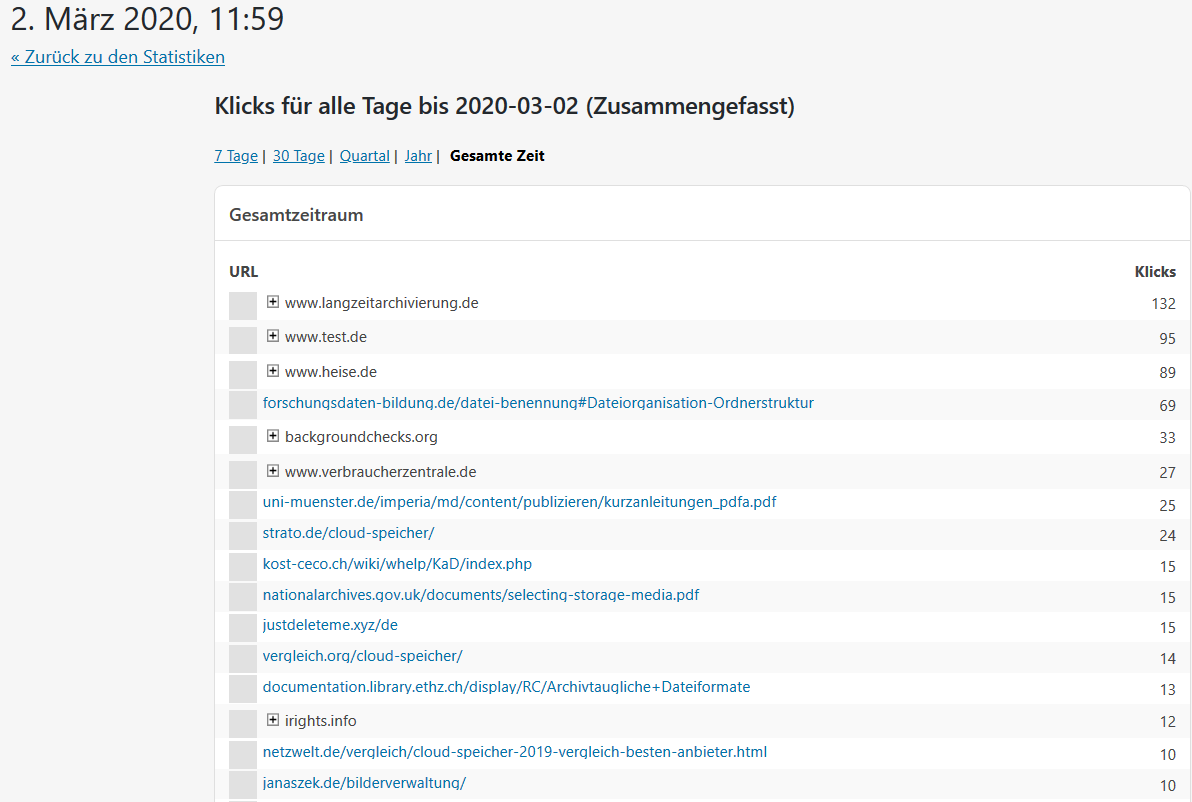Open the vergleich.org/cloud-speicher link
The width and height of the screenshot is (1192, 802).
pos(362,656)
